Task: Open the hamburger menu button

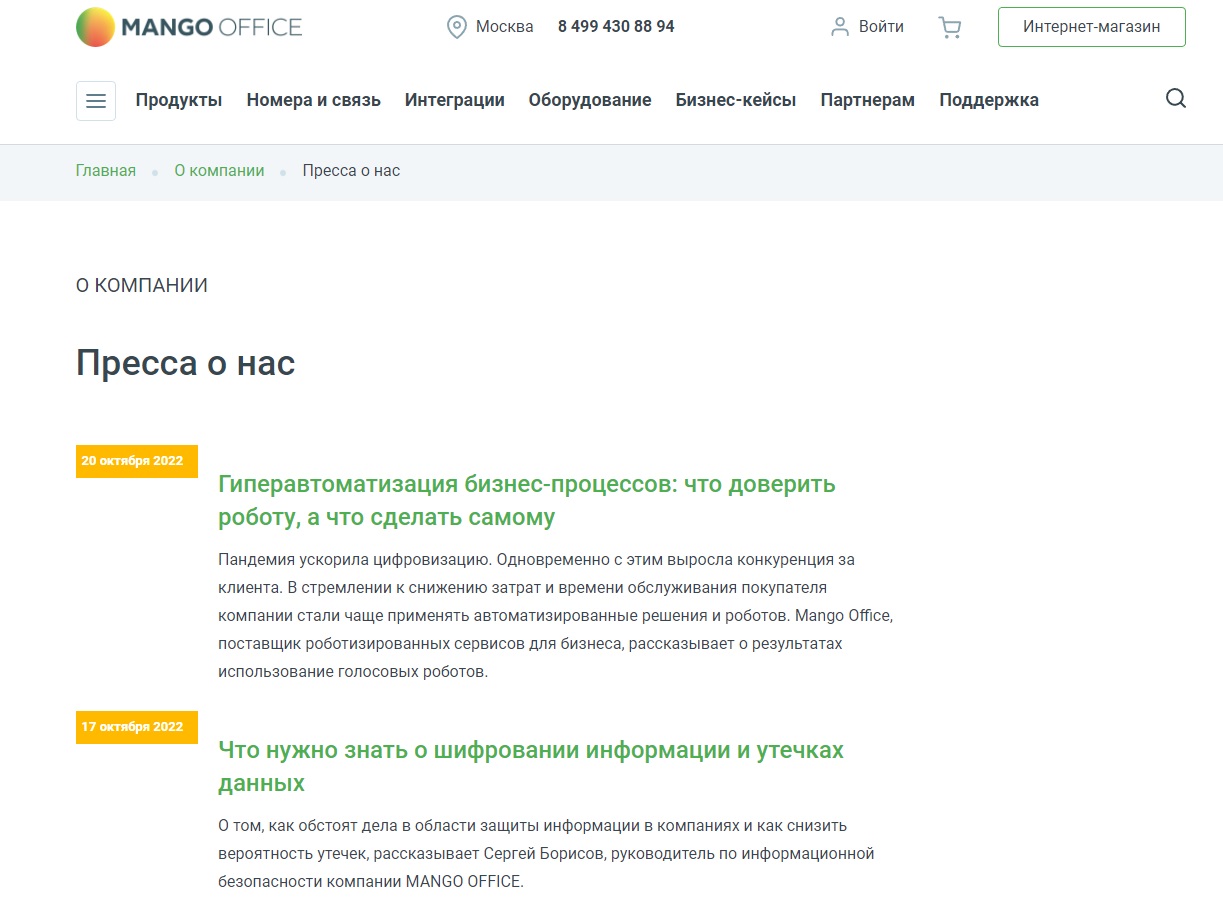Action: click(x=96, y=101)
